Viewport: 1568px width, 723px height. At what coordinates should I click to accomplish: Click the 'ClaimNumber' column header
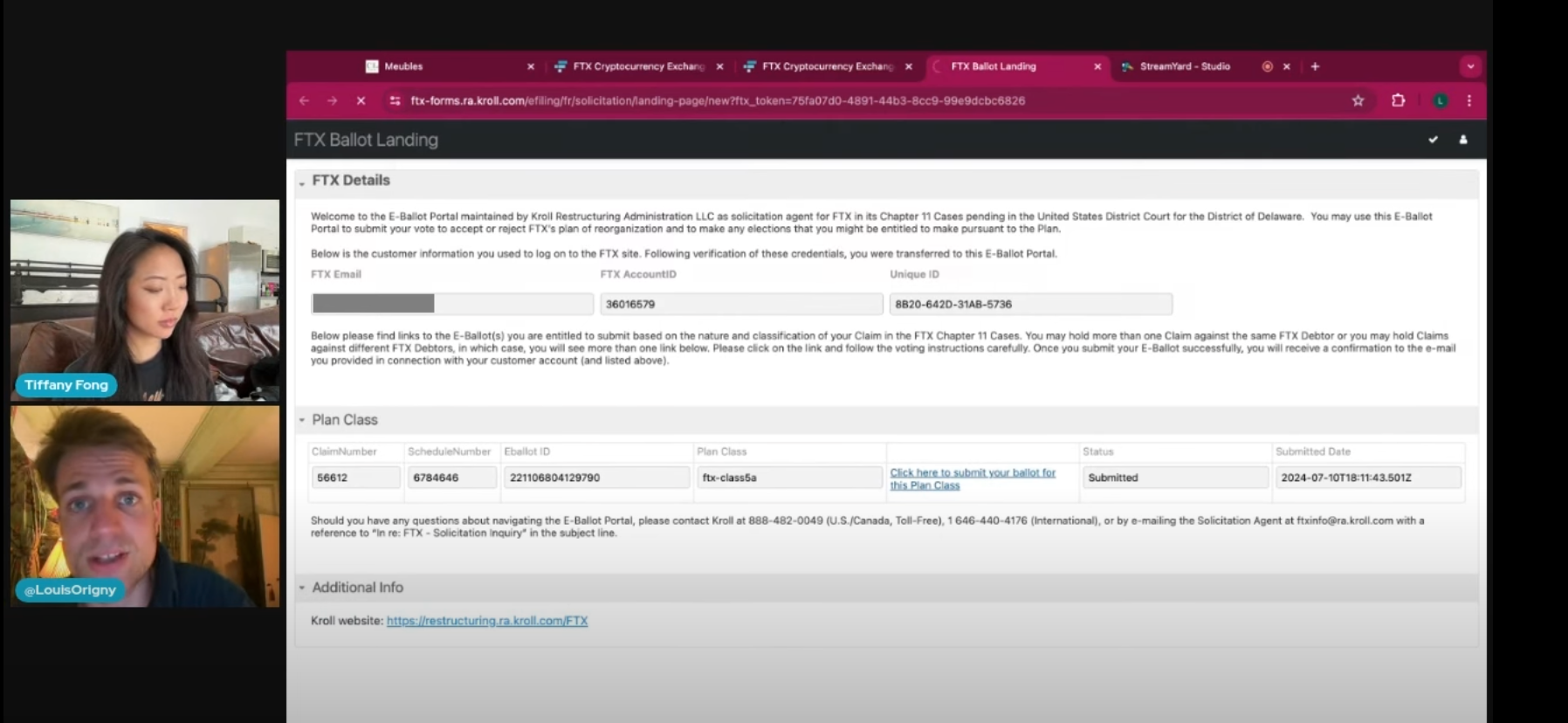[344, 451]
